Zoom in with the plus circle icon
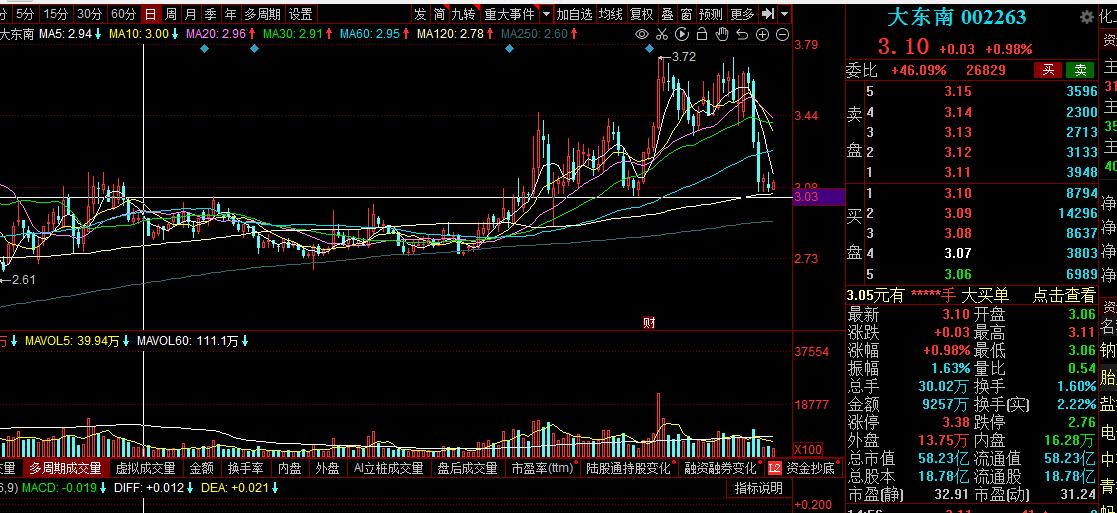This screenshot has height=513, width=1117. pyautogui.click(x=762, y=34)
